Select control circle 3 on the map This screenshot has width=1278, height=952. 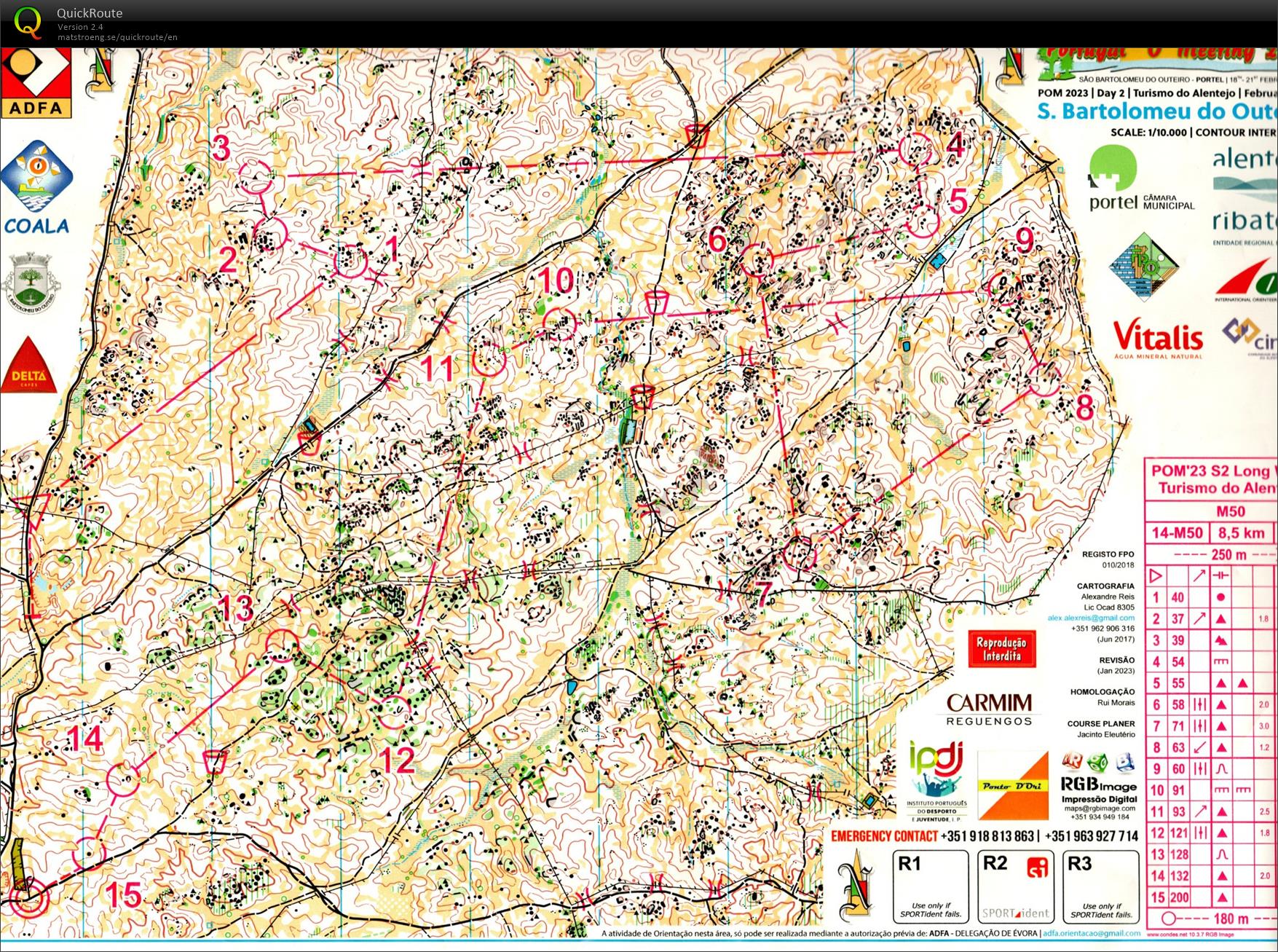(256, 177)
